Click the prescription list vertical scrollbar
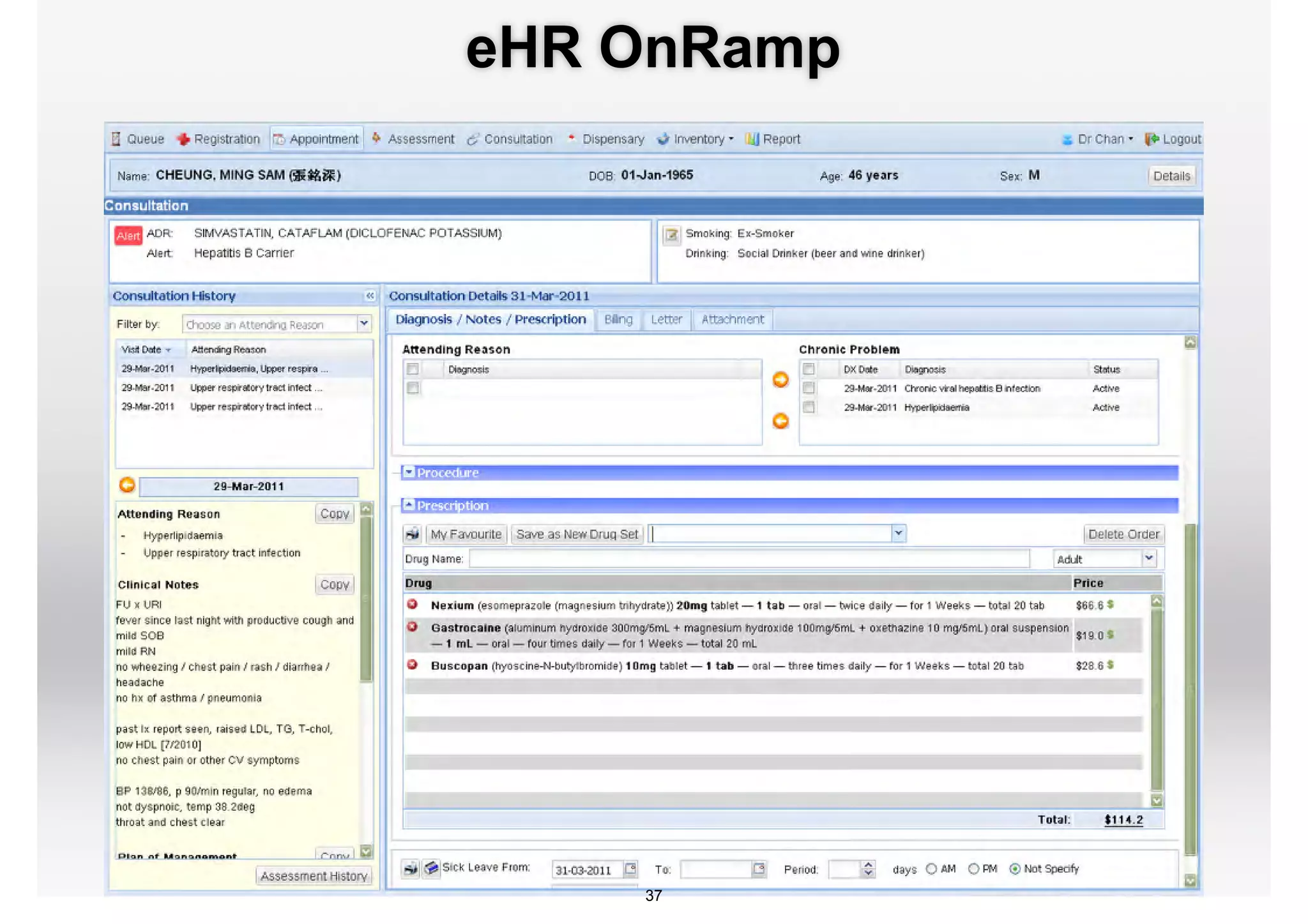The width and height of the screenshot is (1308, 924). (x=1157, y=699)
